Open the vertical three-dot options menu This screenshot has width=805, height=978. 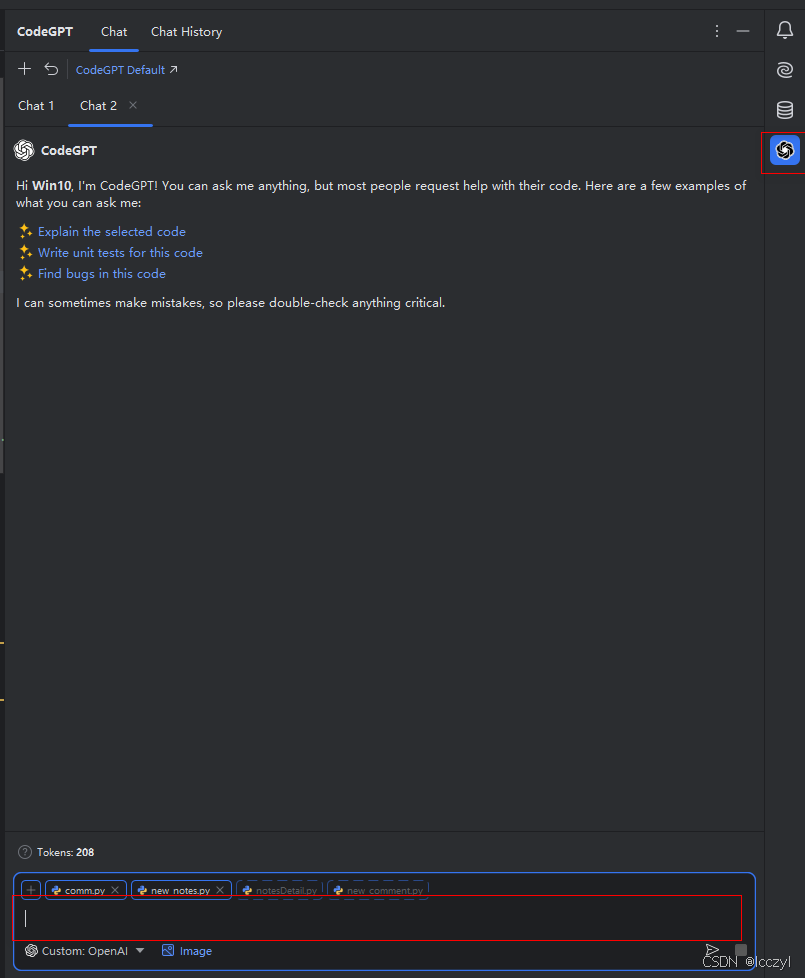pyautogui.click(x=717, y=31)
